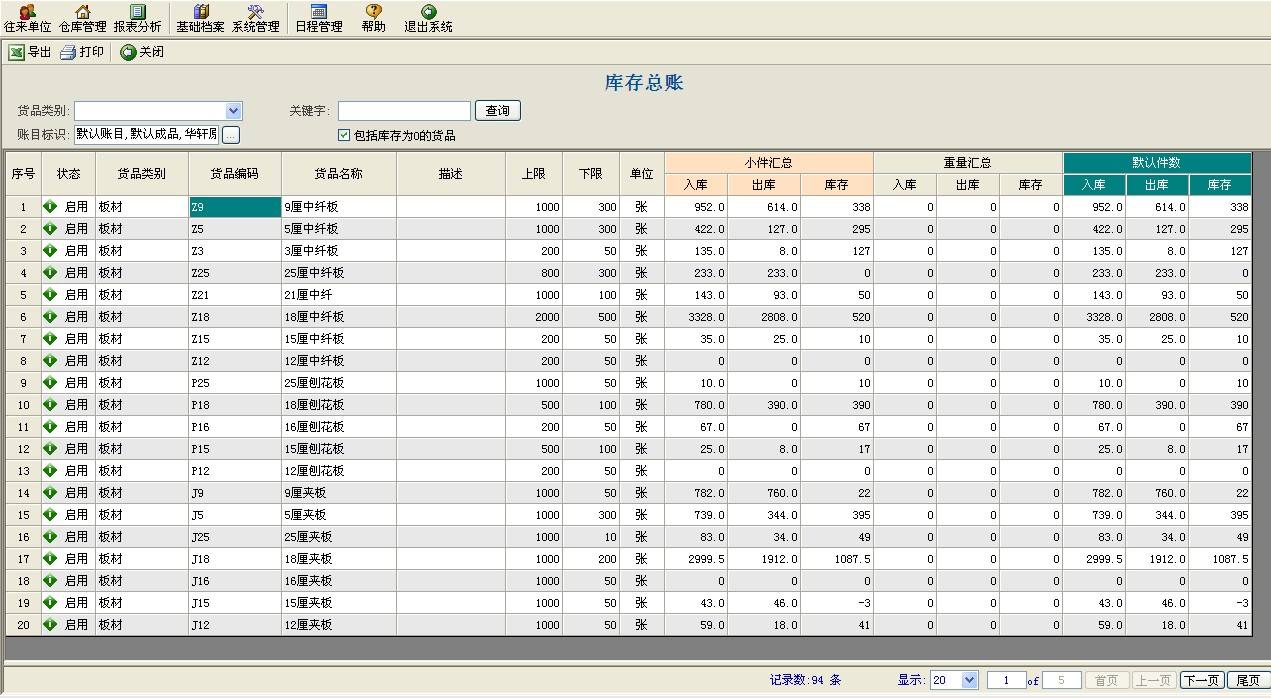
Task: Go to the next page using 下一页
Action: click(1201, 680)
